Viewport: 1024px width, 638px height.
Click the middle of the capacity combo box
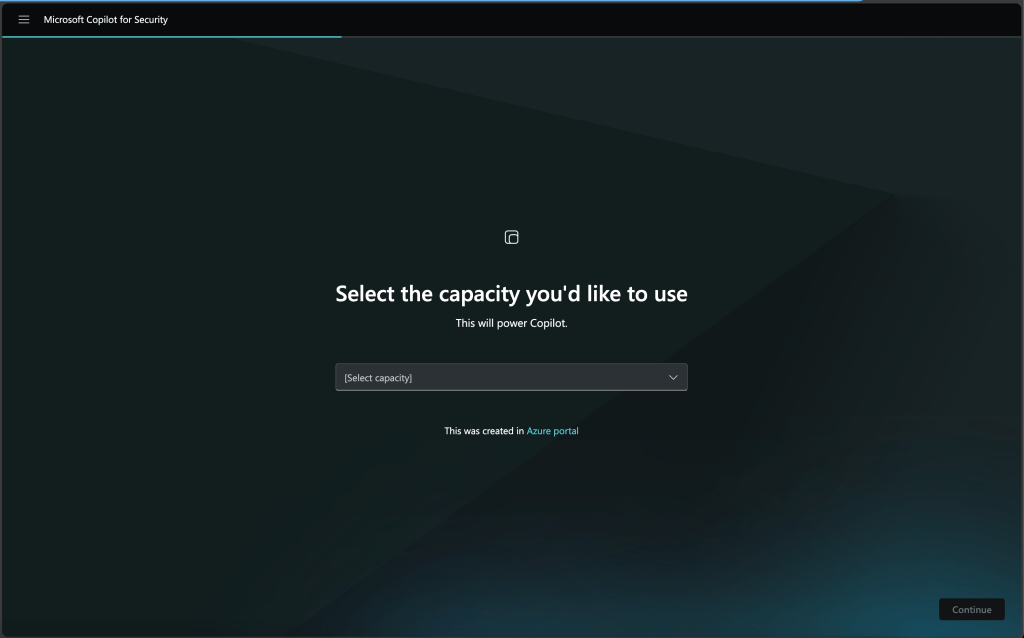[x=511, y=377]
